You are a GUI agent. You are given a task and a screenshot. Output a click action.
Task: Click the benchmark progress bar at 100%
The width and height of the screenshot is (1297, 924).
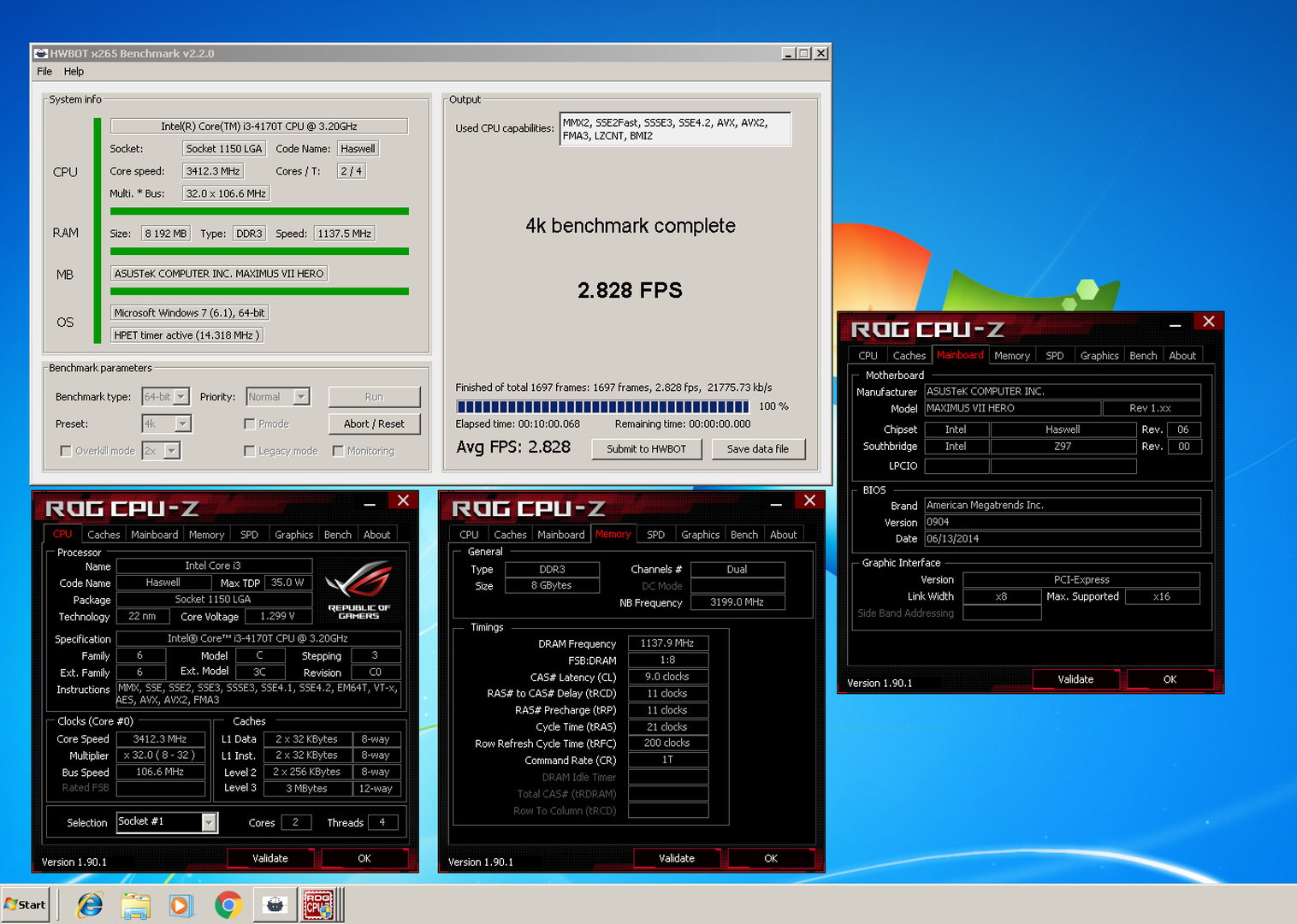tap(603, 406)
